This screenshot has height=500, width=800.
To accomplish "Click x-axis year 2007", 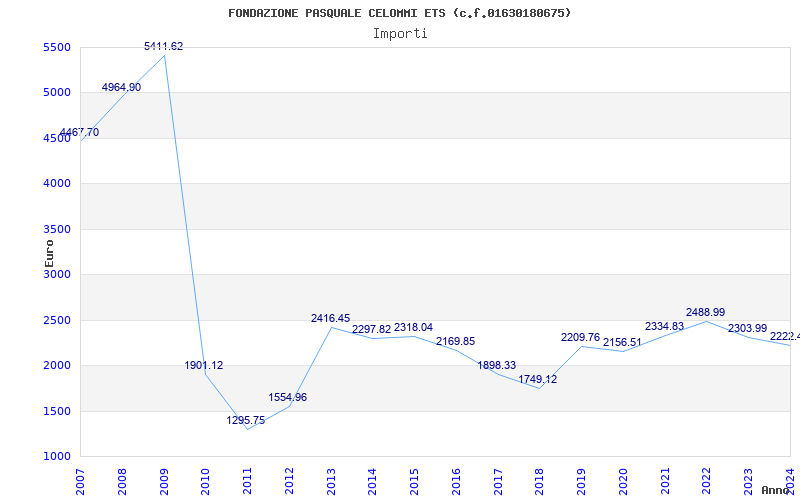I will click(x=80, y=482).
